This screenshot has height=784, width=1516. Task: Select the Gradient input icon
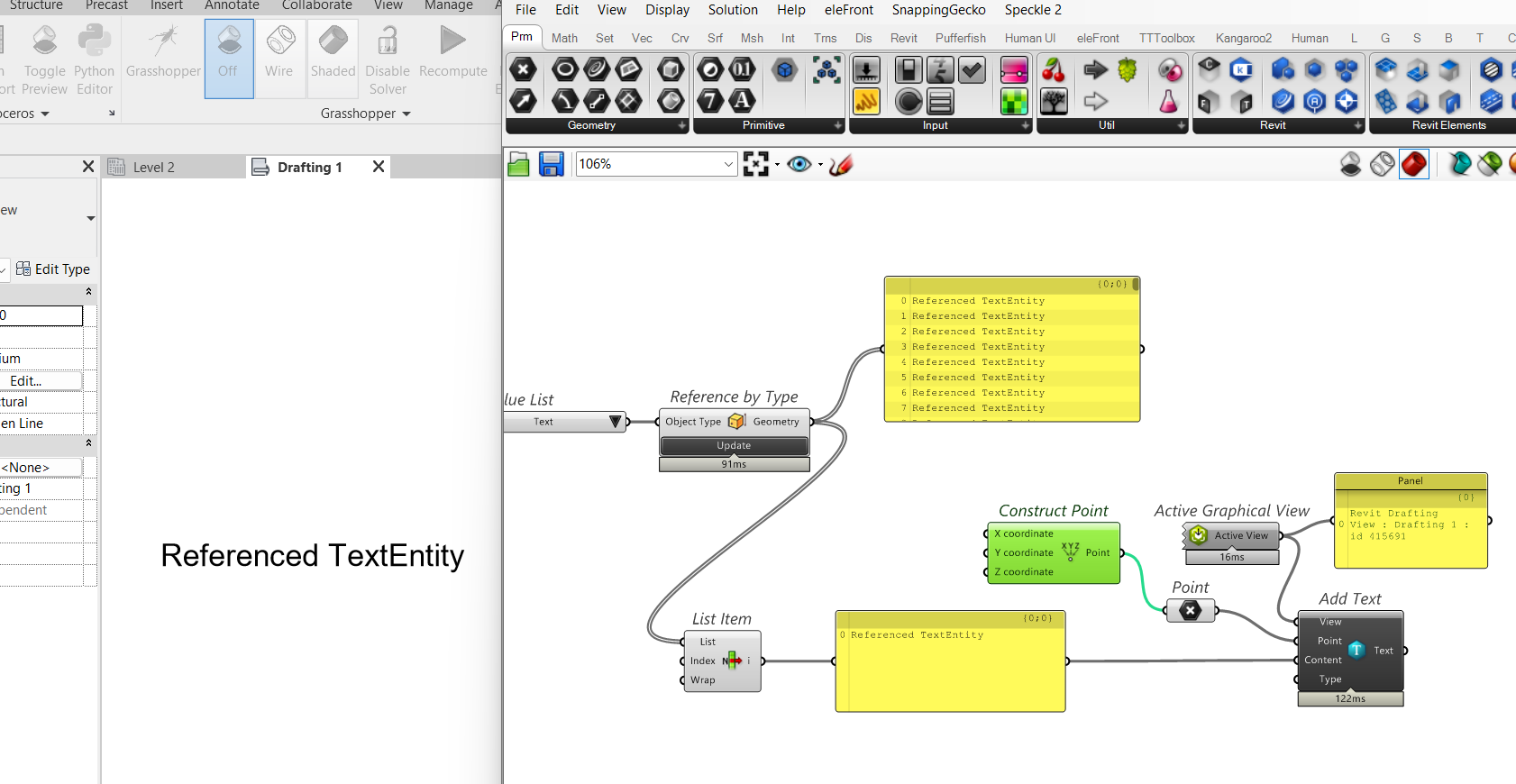[1014, 69]
